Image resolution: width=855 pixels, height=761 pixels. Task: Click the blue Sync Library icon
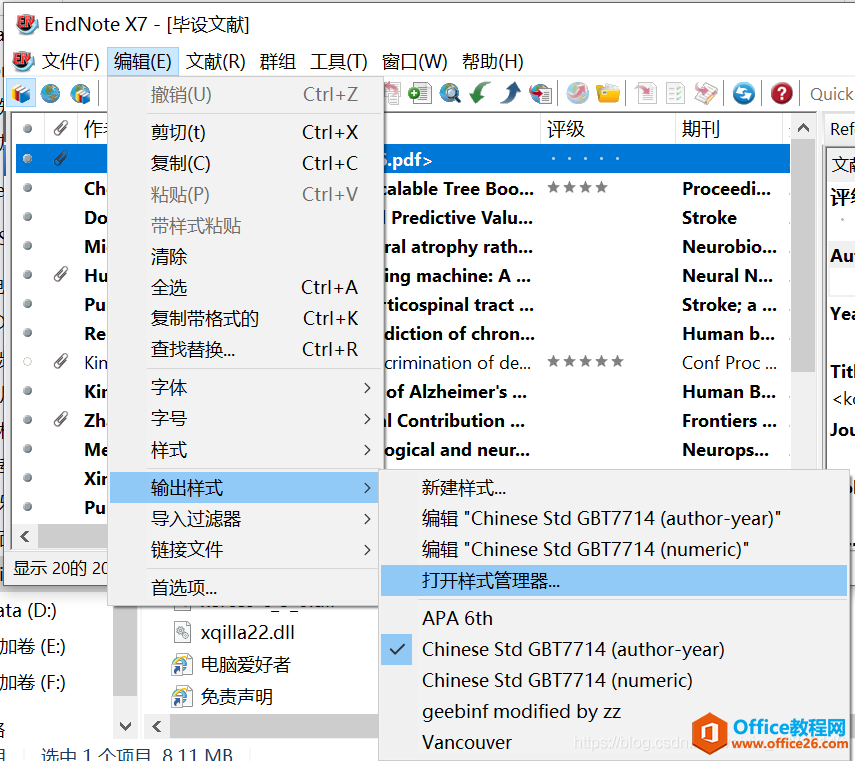coord(743,93)
